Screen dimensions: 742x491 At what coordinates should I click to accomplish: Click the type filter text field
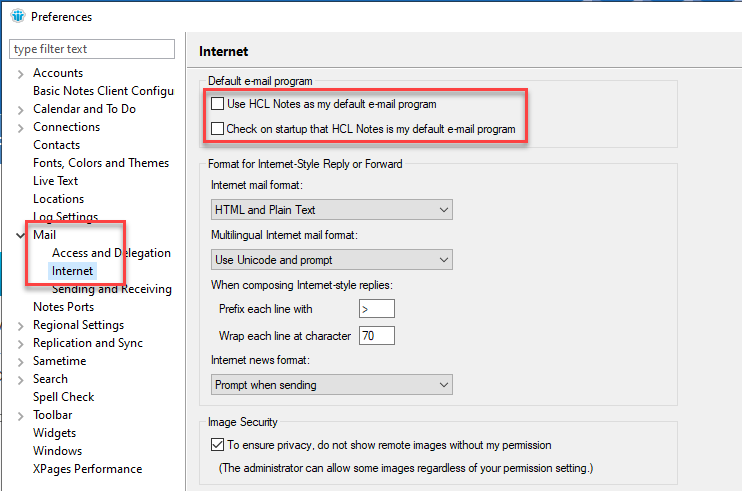click(x=92, y=49)
